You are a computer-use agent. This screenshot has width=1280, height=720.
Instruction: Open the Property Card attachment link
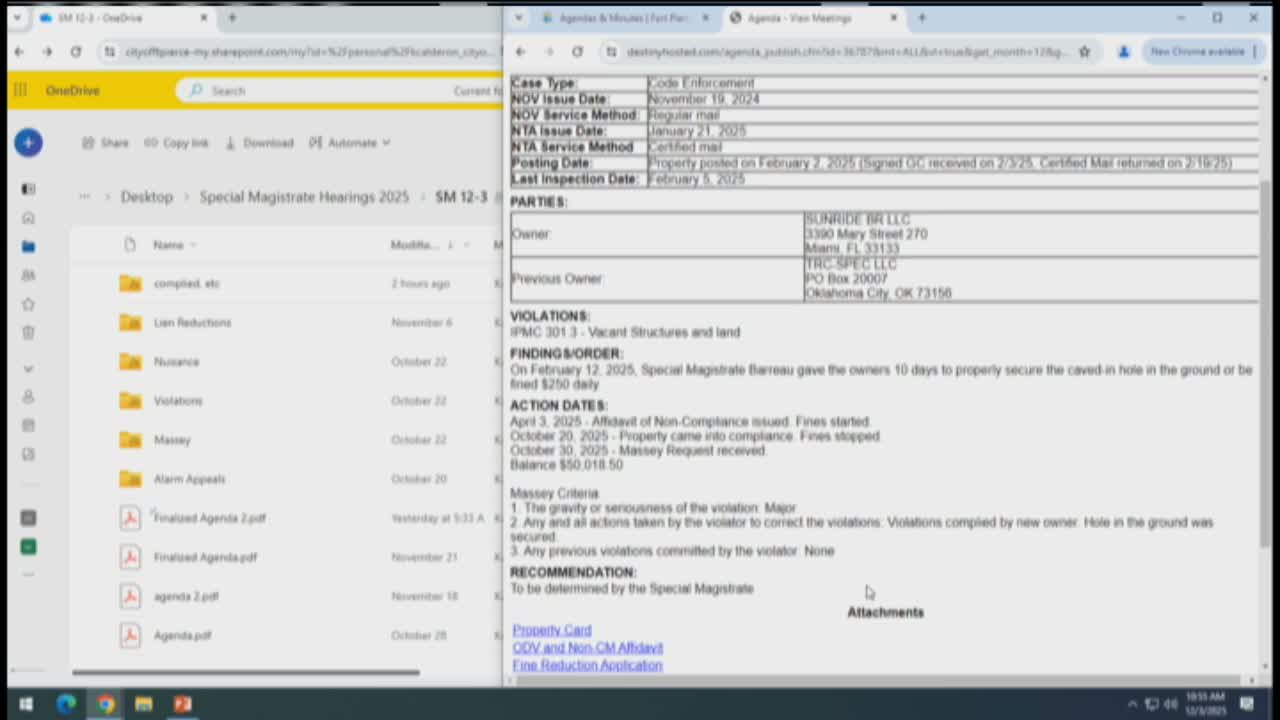point(552,630)
